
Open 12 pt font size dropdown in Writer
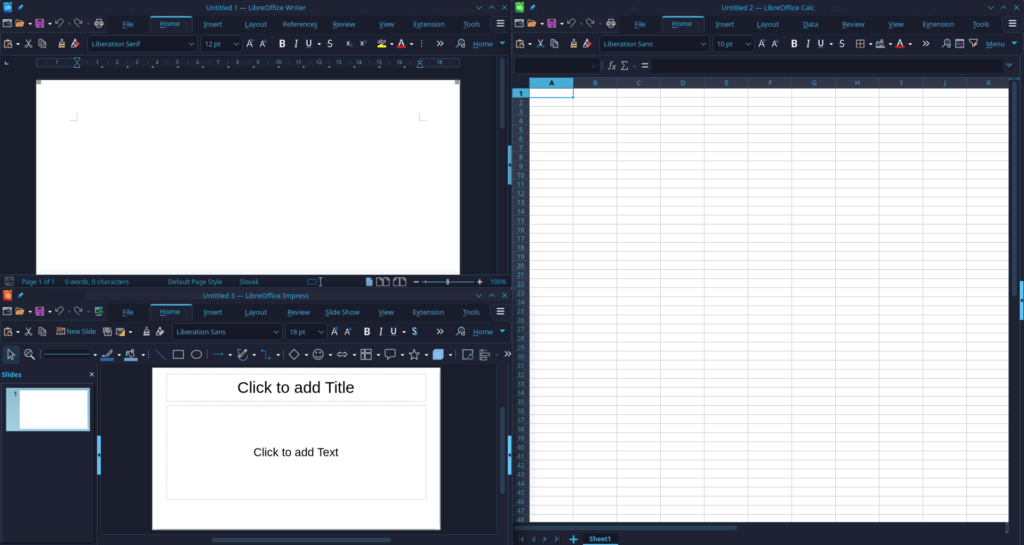tap(236, 44)
